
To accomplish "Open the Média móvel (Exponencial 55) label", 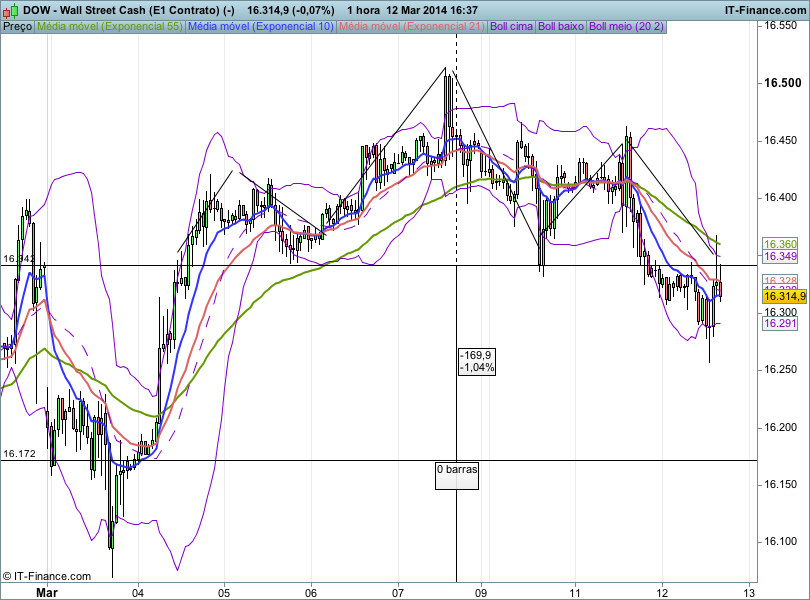I will coord(110,26).
